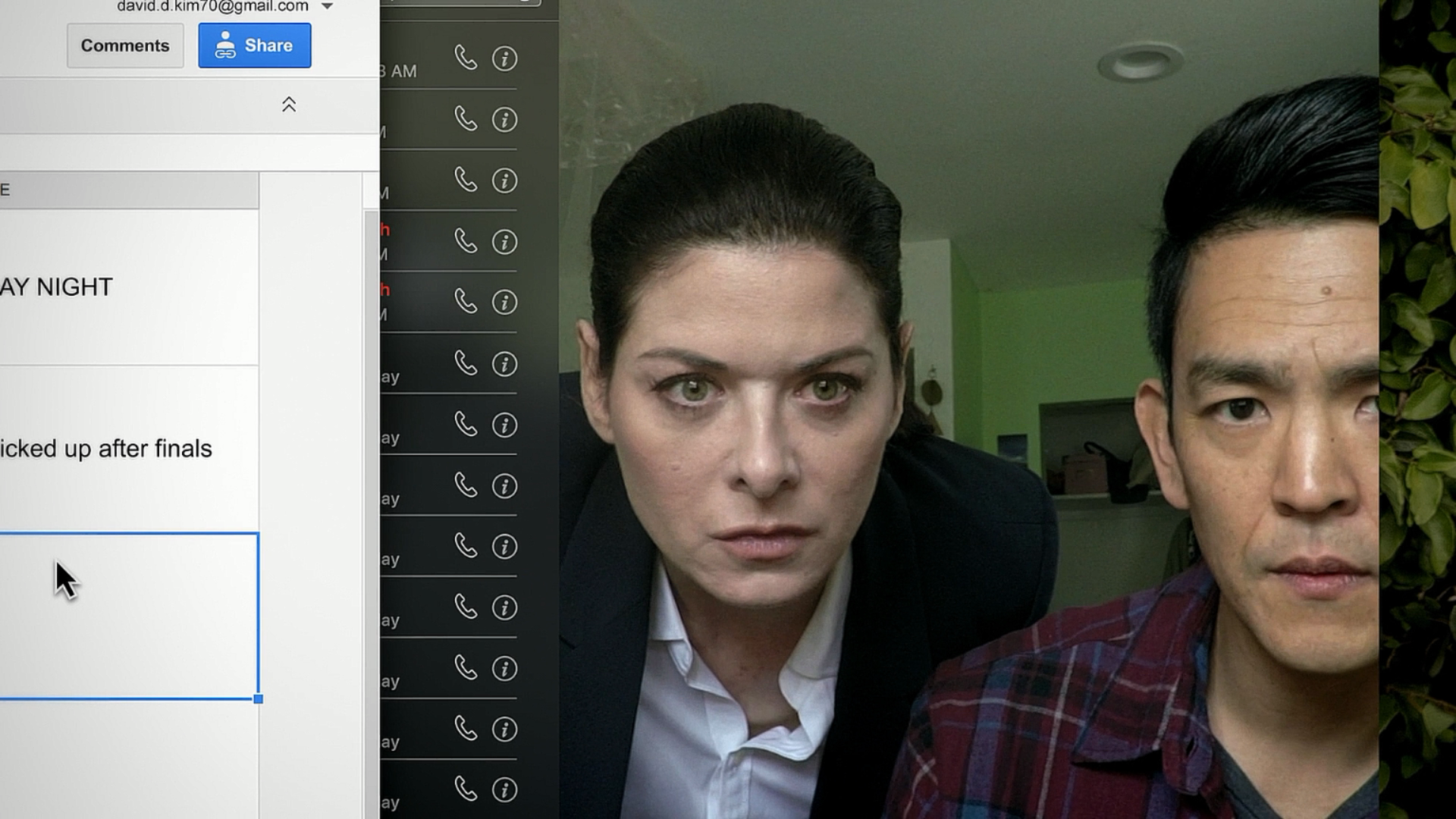
Task: Click the phone icon on the second red missed-call entry
Action: pos(466,302)
